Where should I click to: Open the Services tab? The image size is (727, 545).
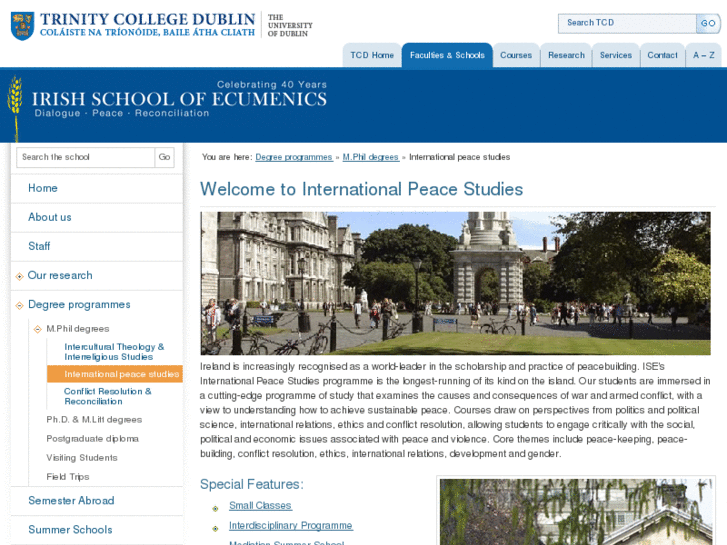click(616, 56)
